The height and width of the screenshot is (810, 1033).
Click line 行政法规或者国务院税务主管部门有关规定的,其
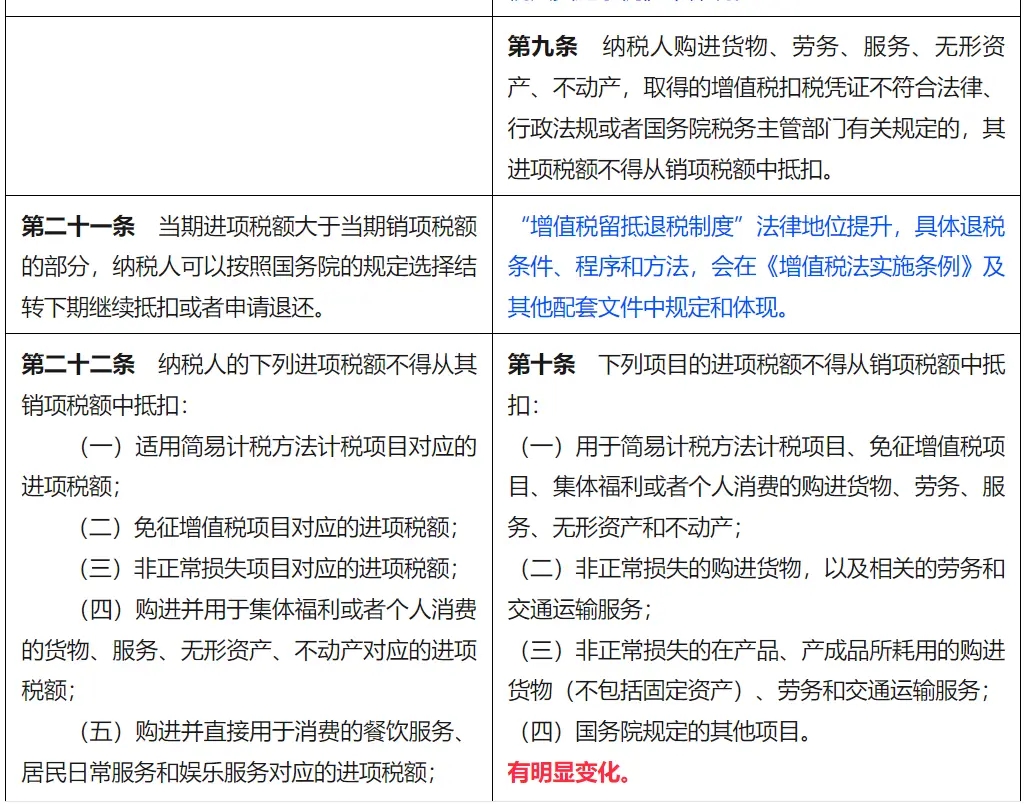[x=756, y=128]
